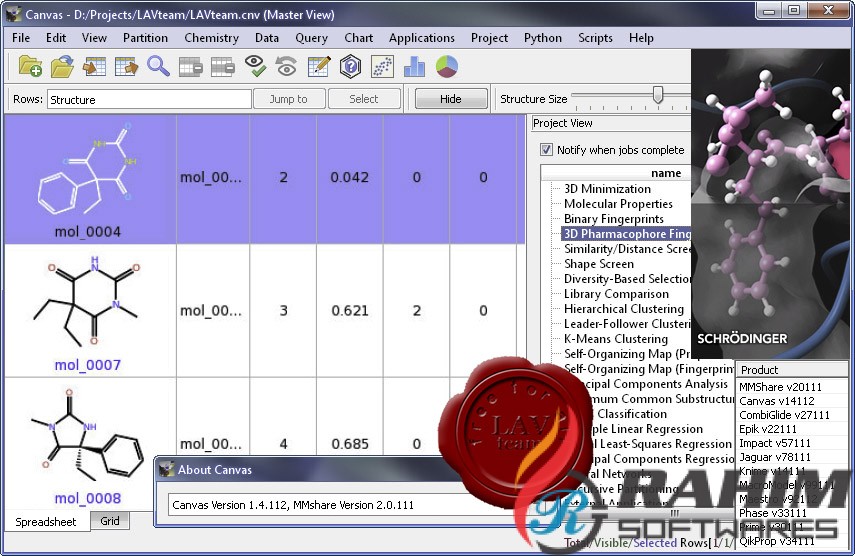
Task: Click the magnifying glass search icon
Action: pos(158,66)
